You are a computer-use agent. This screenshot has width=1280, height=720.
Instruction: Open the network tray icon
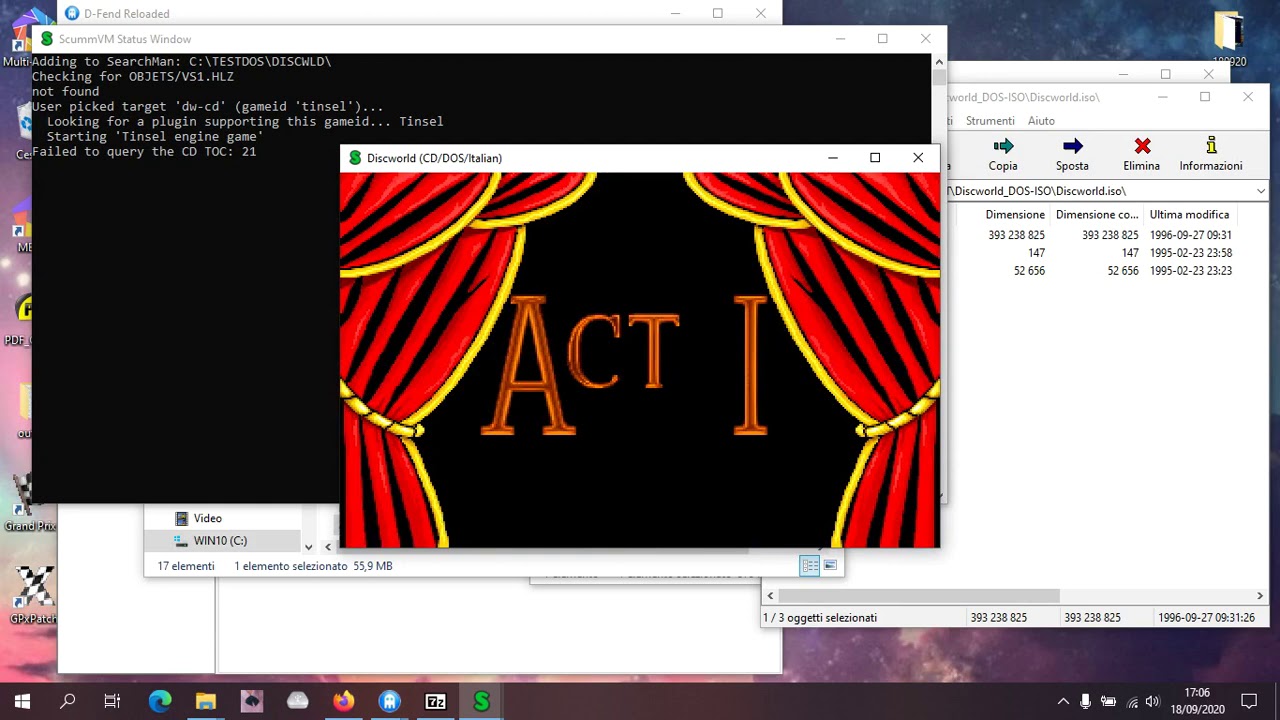pyautogui.click(x=1132, y=701)
